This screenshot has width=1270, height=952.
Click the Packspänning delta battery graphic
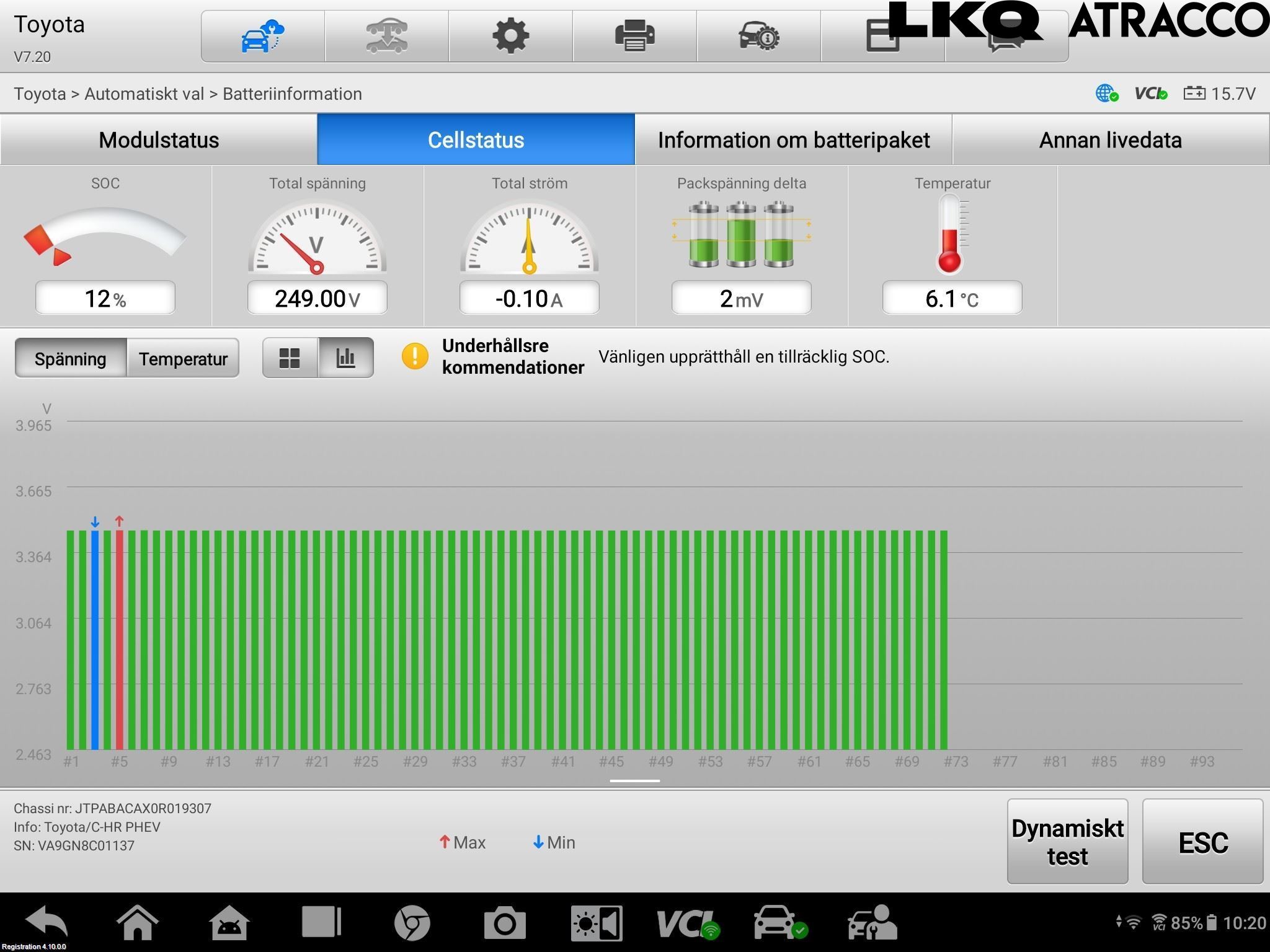click(741, 234)
